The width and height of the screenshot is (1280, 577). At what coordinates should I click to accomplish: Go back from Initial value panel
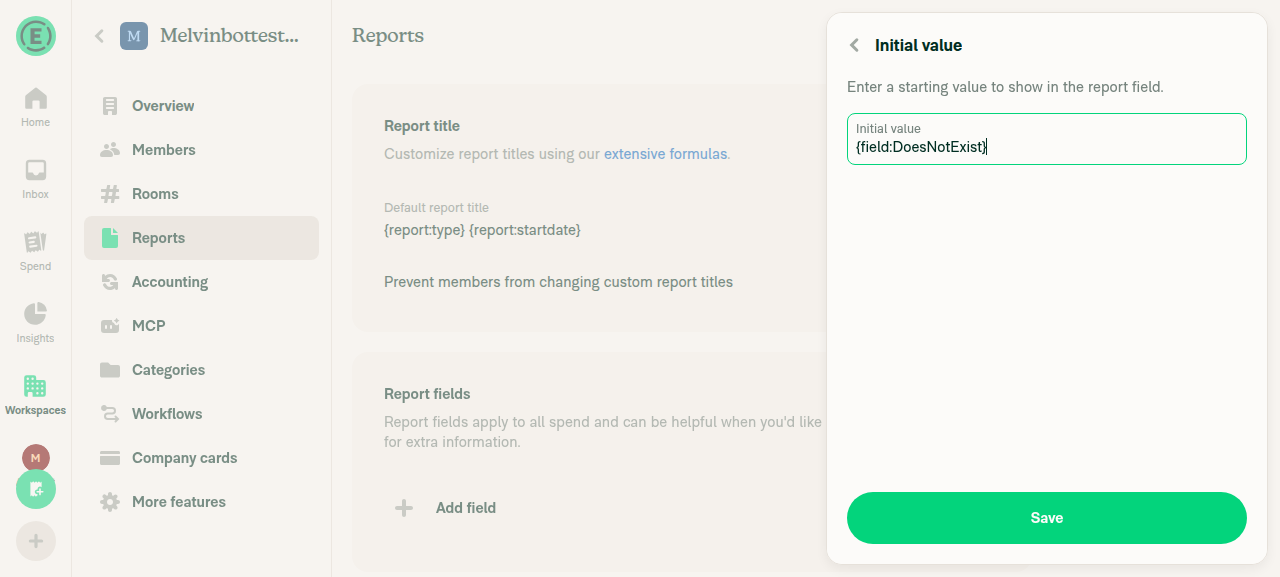tap(854, 45)
